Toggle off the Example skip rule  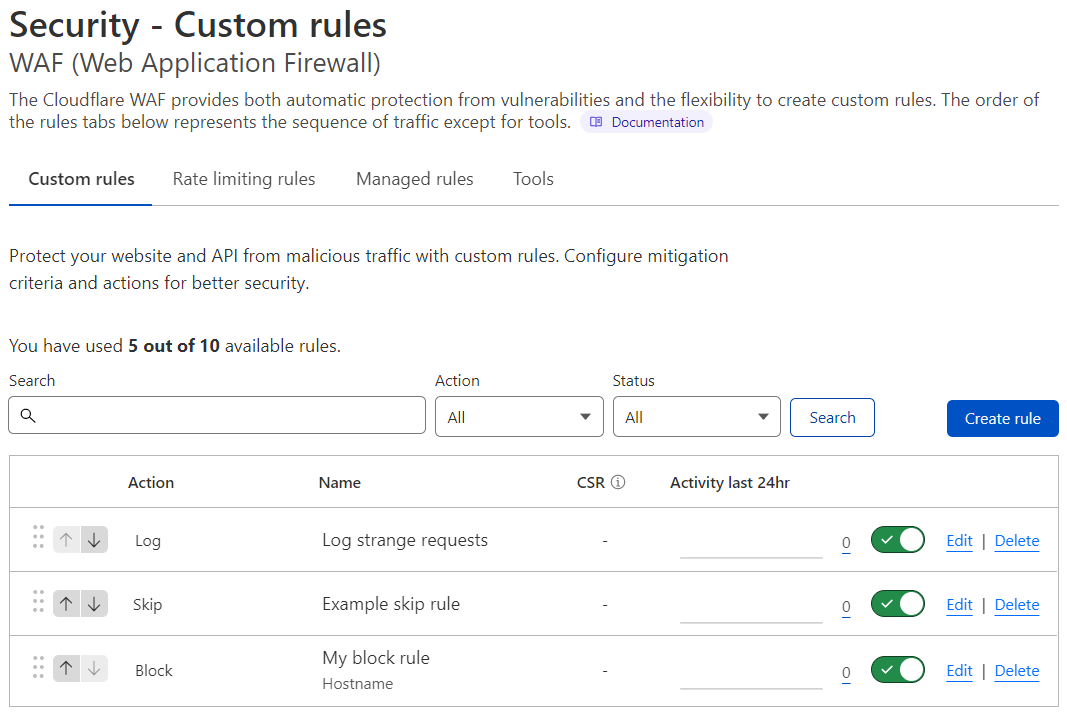coord(897,603)
